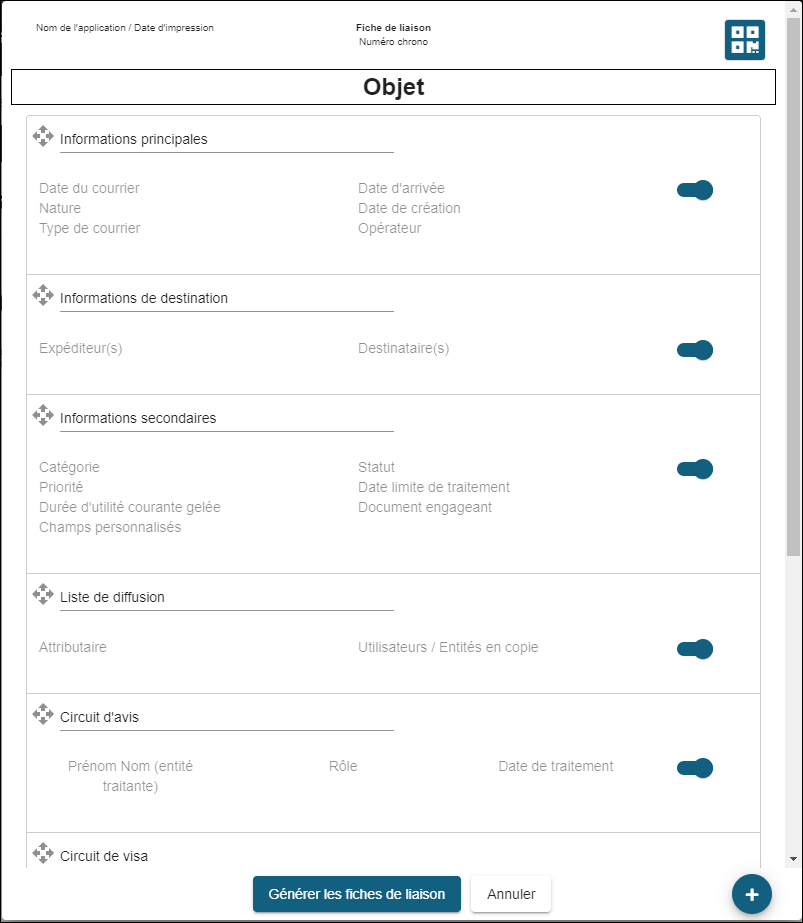This screenshot has height=923, width=803.
Task: Click the move handle for Informations de destination
Action: tap(43, 295)
